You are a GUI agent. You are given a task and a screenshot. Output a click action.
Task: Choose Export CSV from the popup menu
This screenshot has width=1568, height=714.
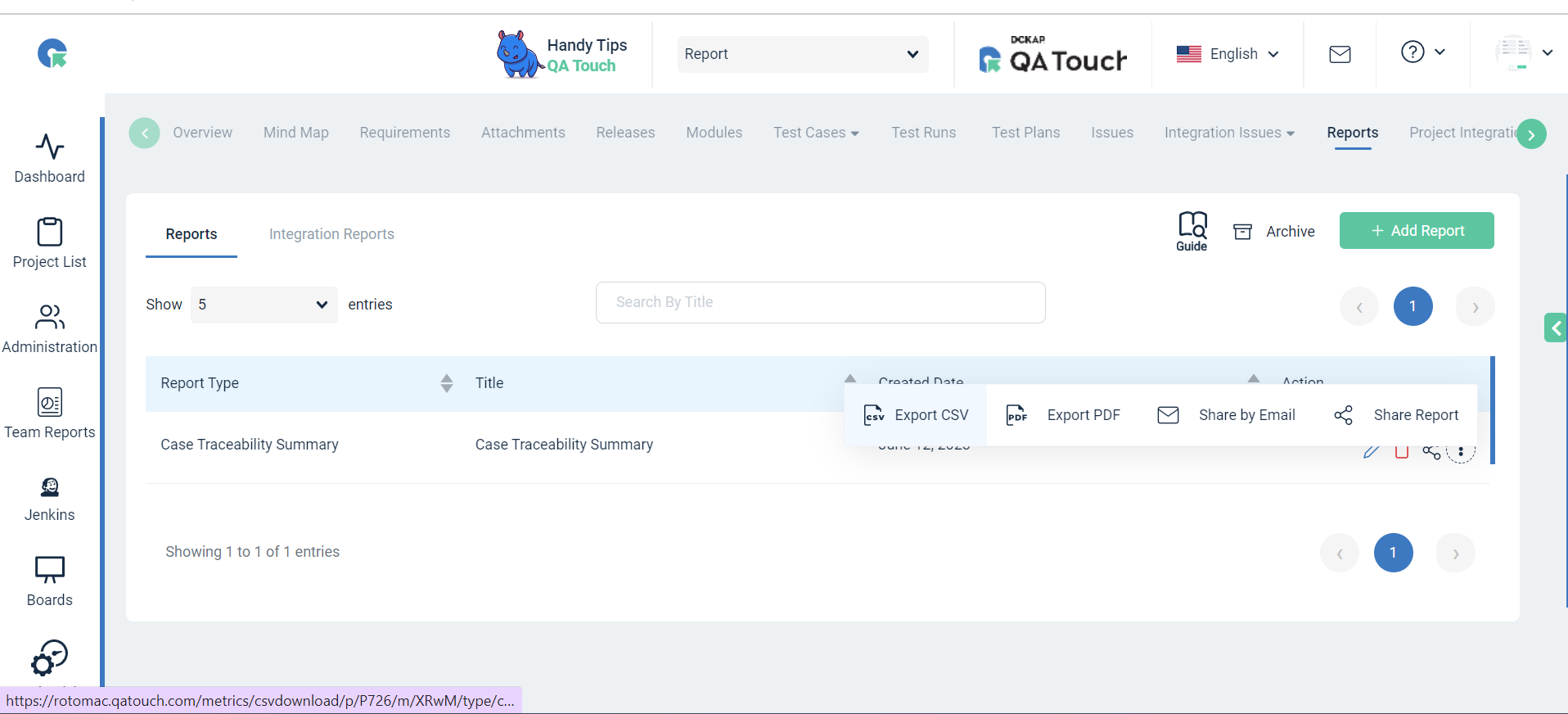[916, 415]
